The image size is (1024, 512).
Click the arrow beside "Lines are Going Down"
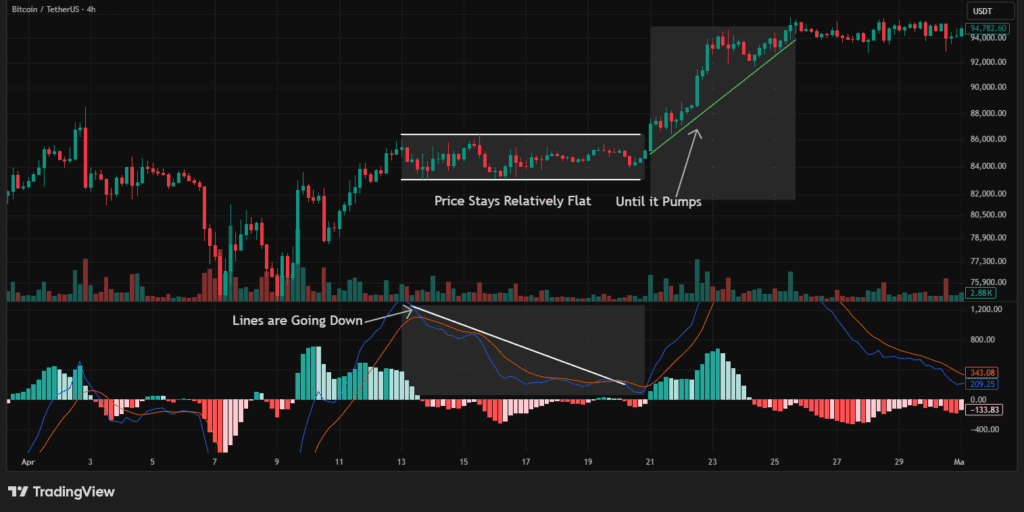pos(385,315)
